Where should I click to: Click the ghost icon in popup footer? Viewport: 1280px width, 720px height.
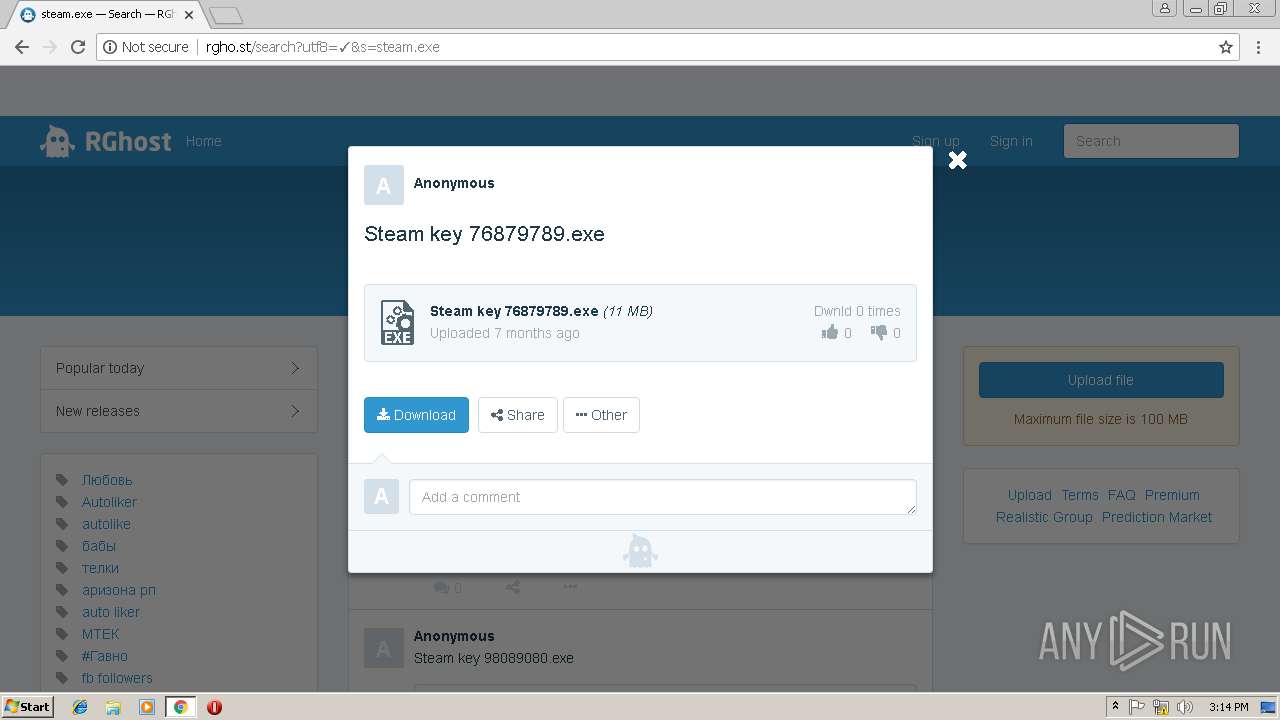point(640,551)
